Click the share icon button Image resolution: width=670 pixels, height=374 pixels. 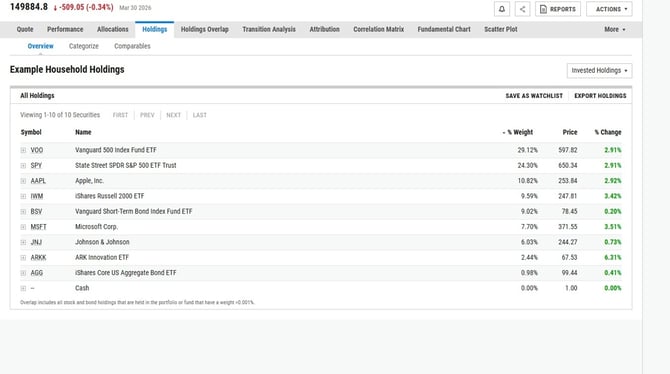tap(522, 9)
